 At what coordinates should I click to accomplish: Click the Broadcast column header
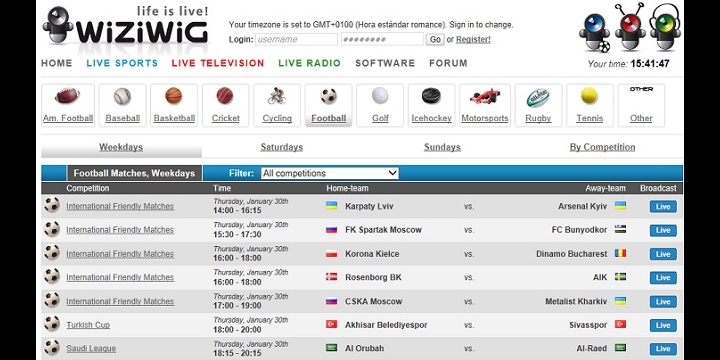(658, 188)
